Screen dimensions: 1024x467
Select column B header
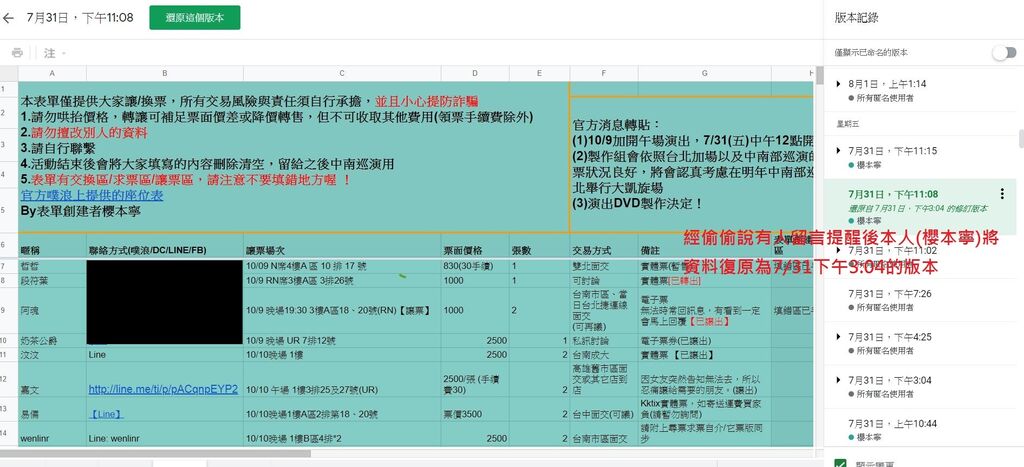point(165,73)
